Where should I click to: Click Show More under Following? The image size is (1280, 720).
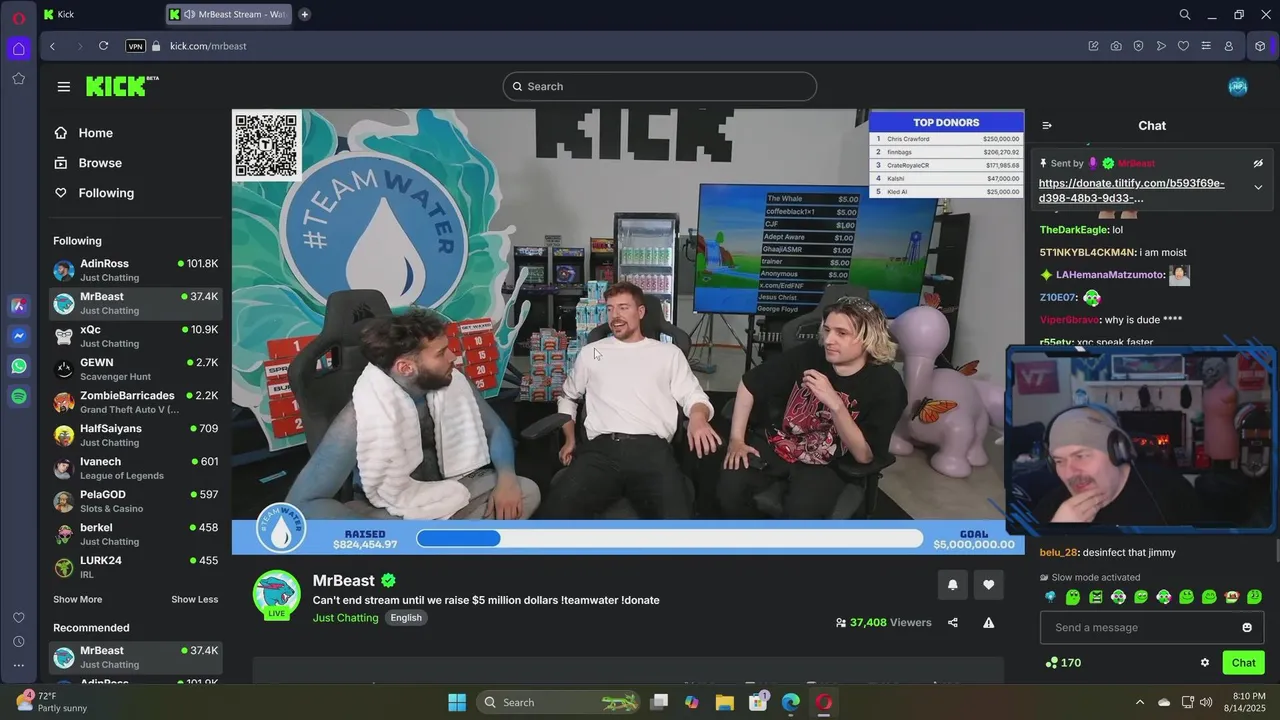point(77,600)
